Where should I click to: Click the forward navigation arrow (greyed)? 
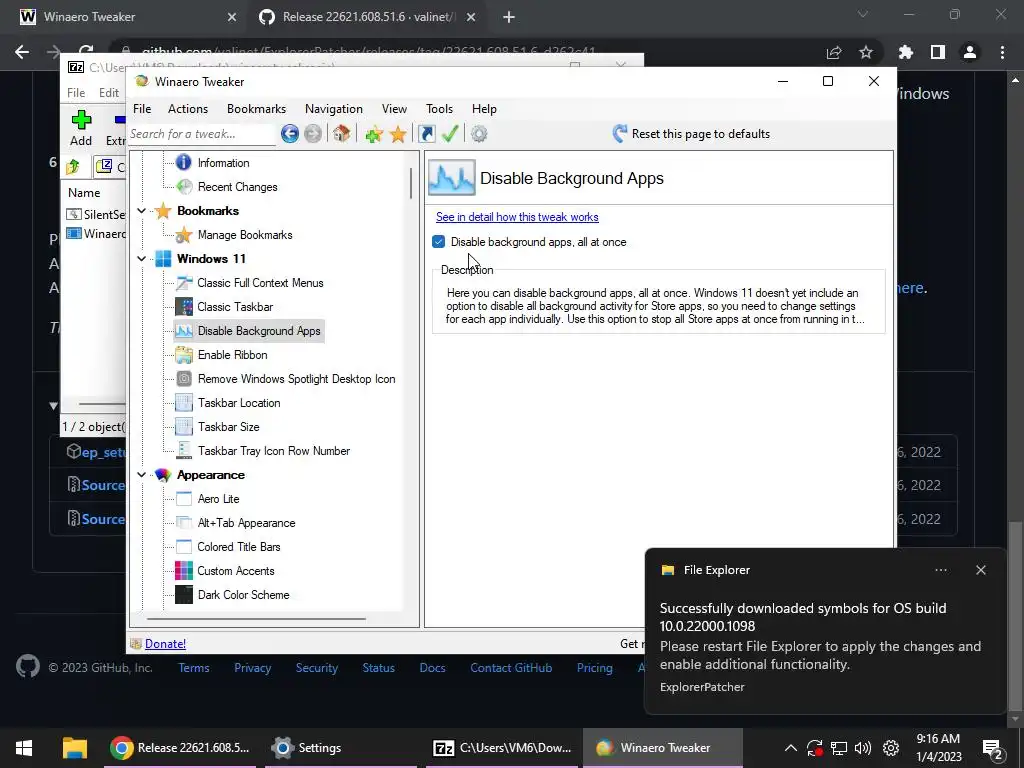(x=313, y=134)
